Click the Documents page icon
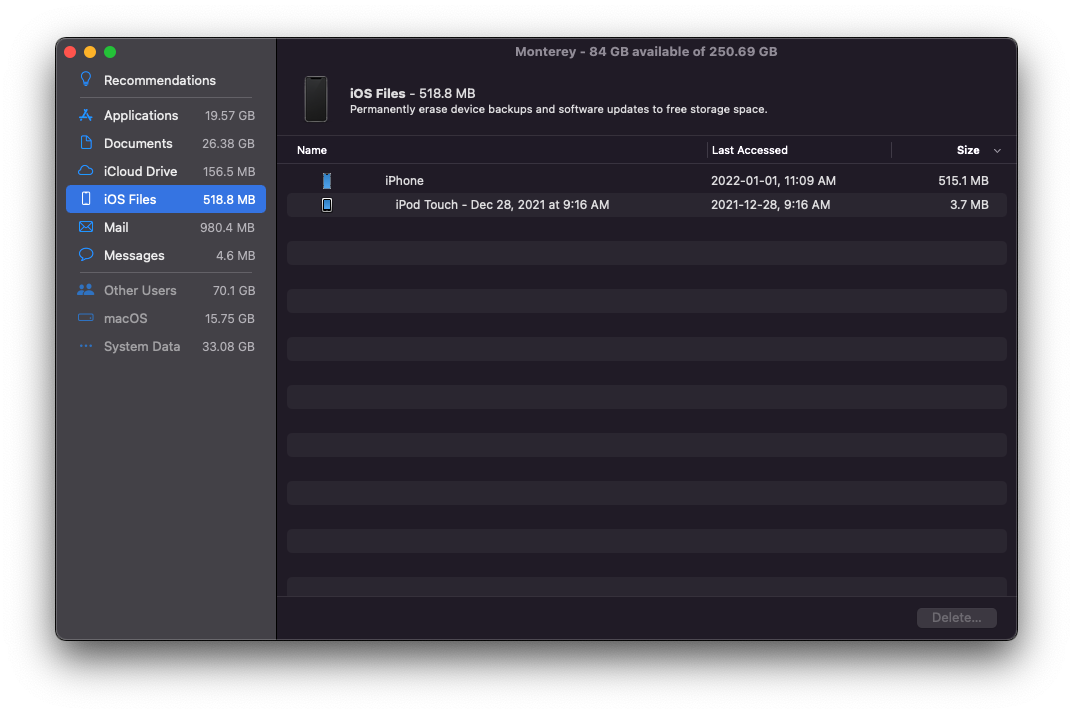Image resolution: width=1073 pixels, height=714 pixels. click(86, 142)
